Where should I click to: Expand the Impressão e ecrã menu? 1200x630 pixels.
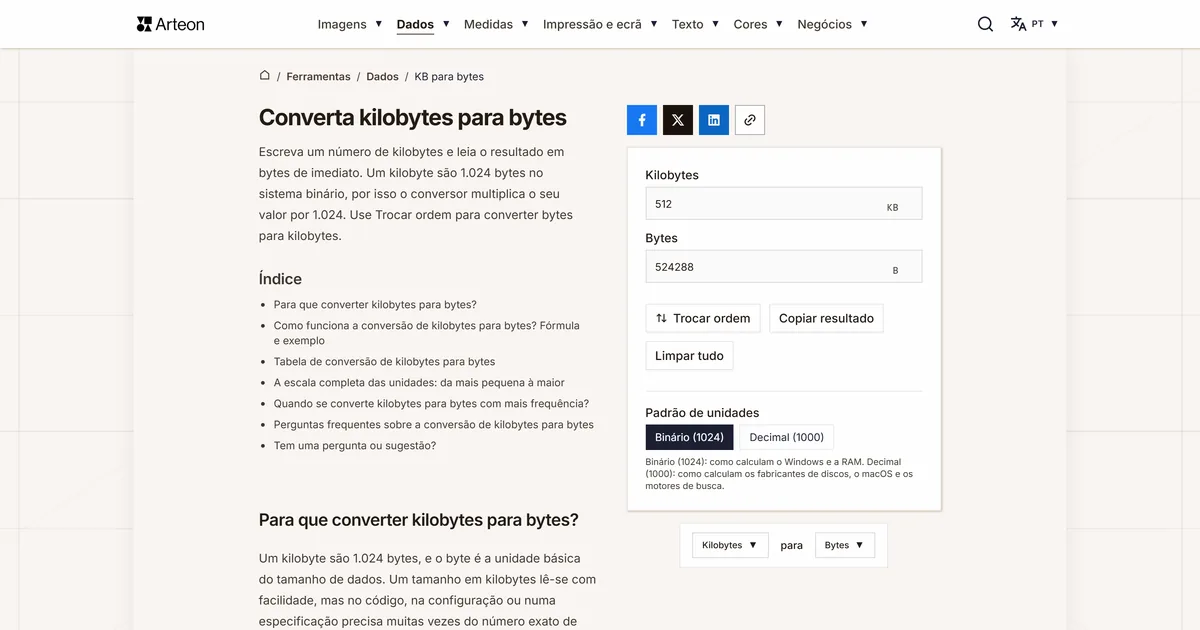coord(600,24)
